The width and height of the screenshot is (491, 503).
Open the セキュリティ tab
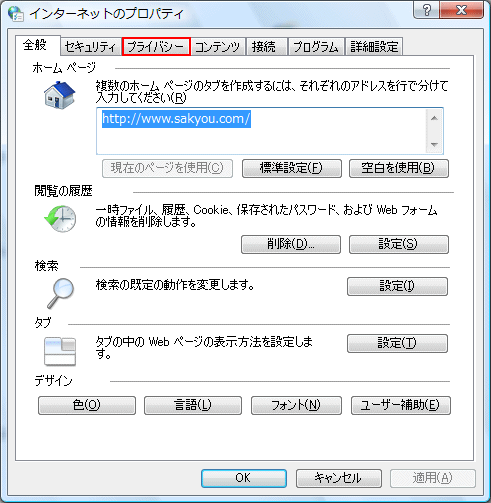pyautogui.click(x=90, y=47)
